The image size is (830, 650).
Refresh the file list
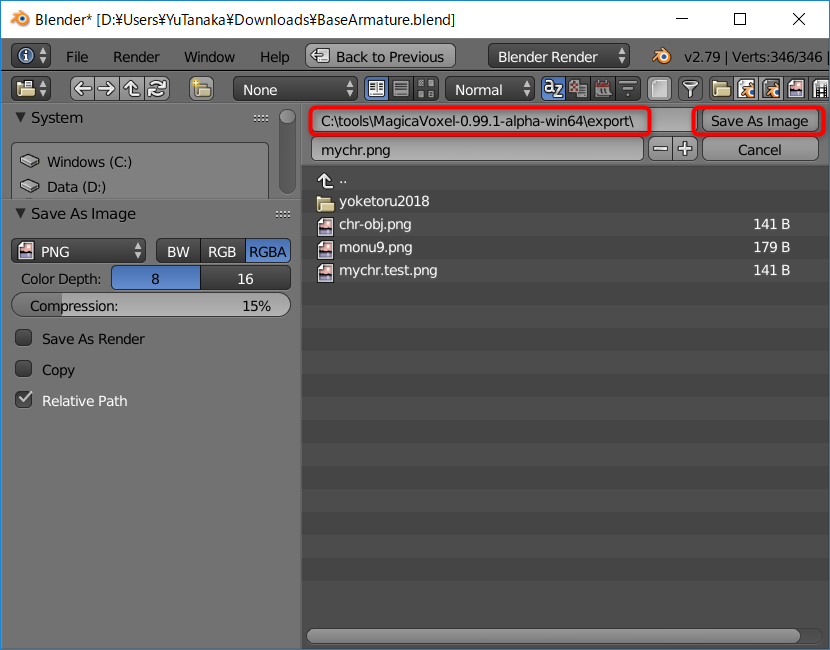pos(157,88)
